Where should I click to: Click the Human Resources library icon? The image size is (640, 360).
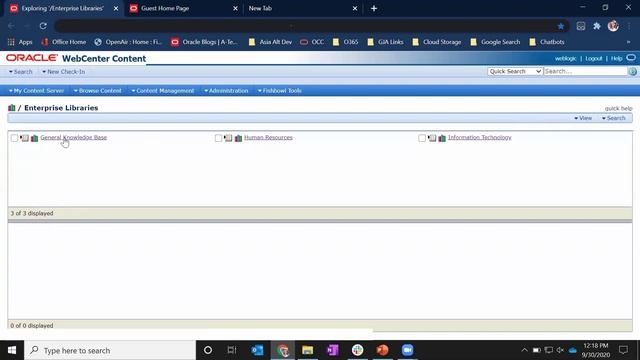click(238, 138)
